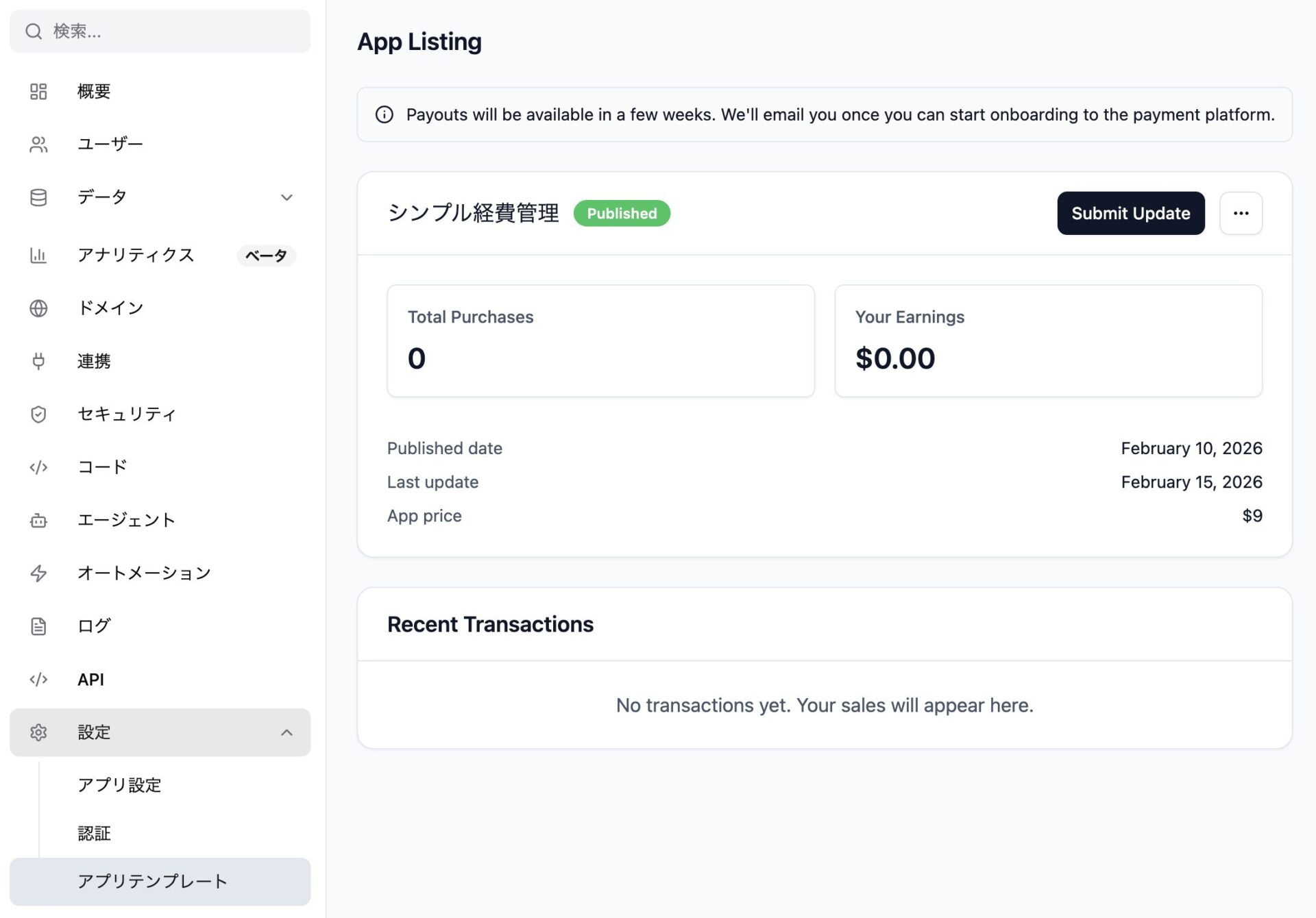Click the domain globe icon

click(38, 308)
